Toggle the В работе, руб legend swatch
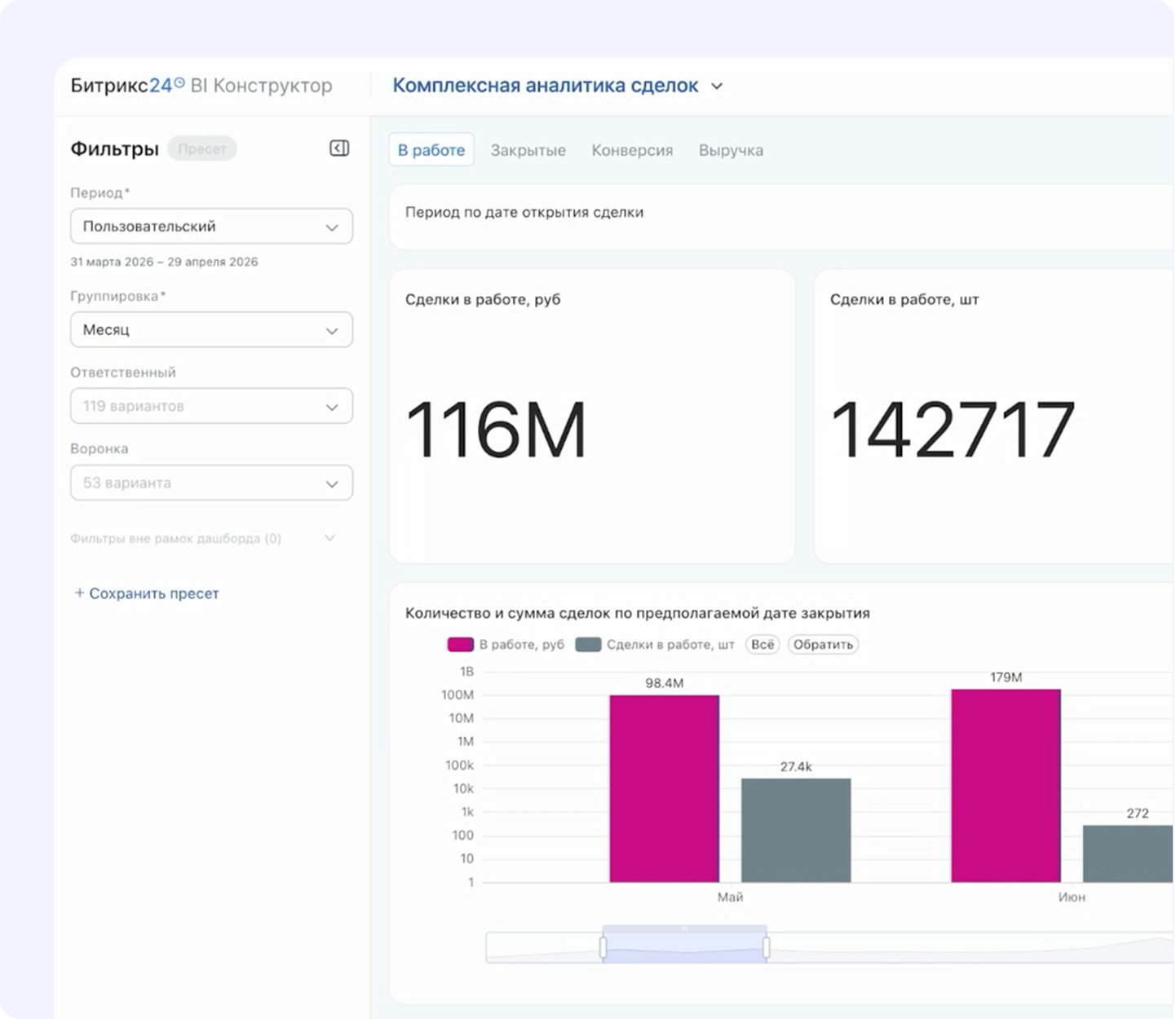Viewport: 1176px width, 1019px height. pos(461,644)
